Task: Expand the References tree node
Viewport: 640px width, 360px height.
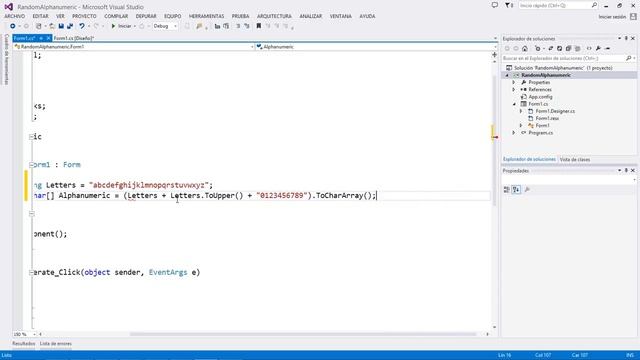Action: pyautogui.click(x=514, y=90)
